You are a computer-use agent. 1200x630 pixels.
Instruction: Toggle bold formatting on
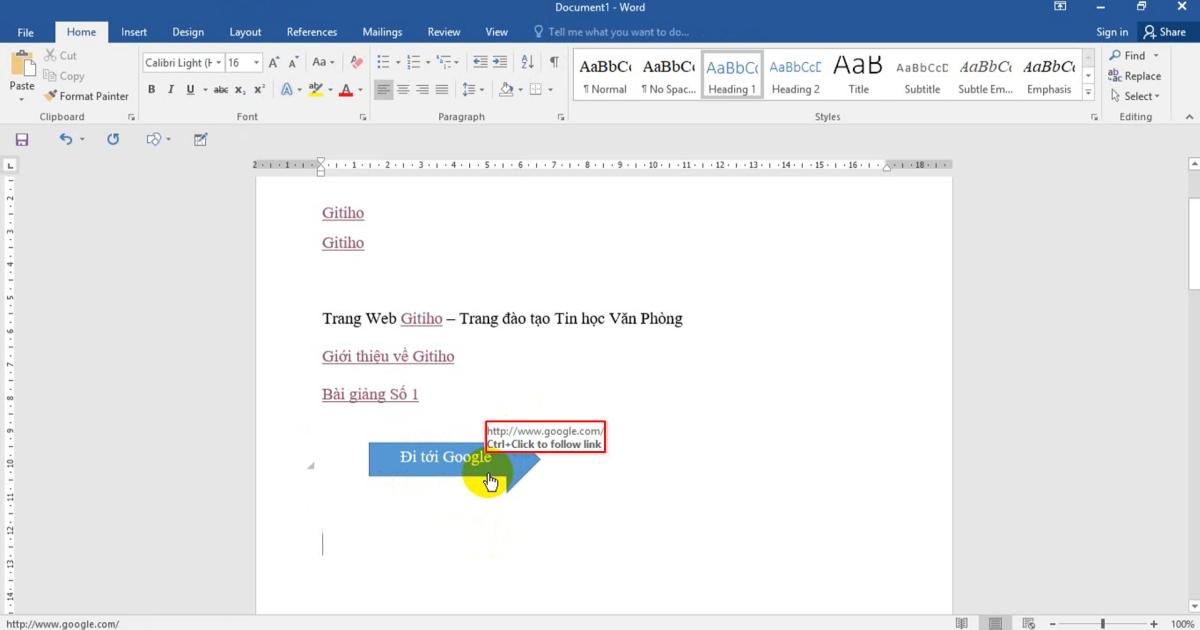151,89
